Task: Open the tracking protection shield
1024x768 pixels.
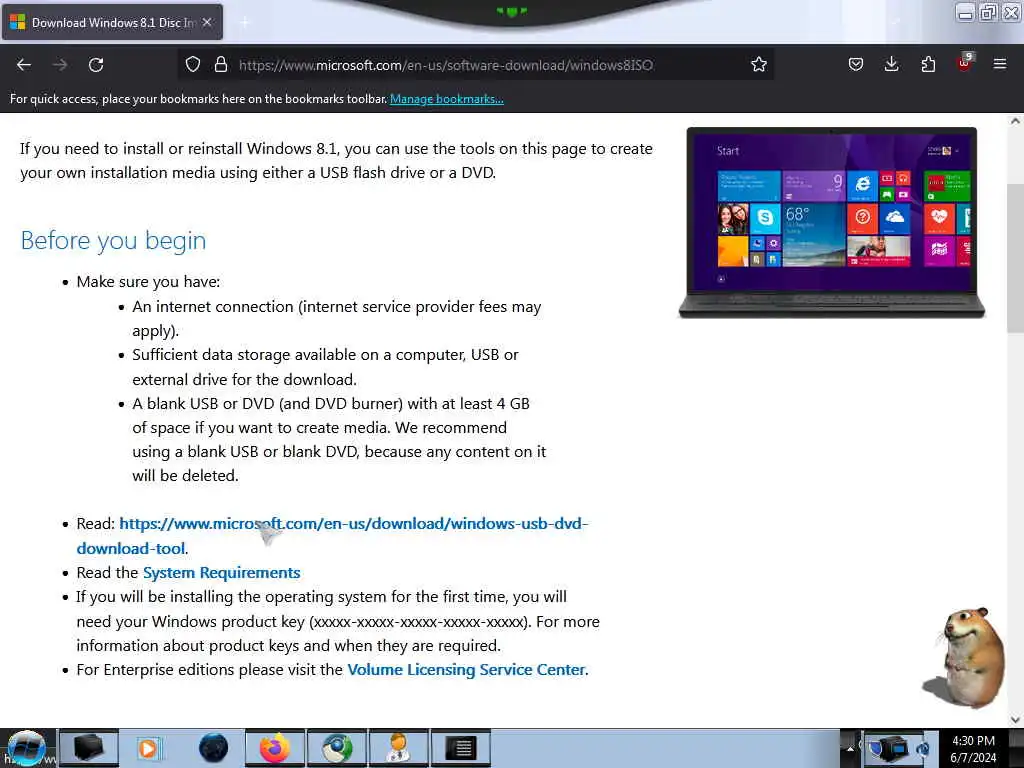Action: click(x=193, y=65)
